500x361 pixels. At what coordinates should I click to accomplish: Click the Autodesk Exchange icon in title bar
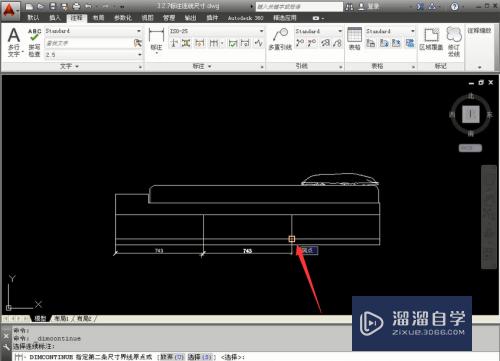[421, 6]
